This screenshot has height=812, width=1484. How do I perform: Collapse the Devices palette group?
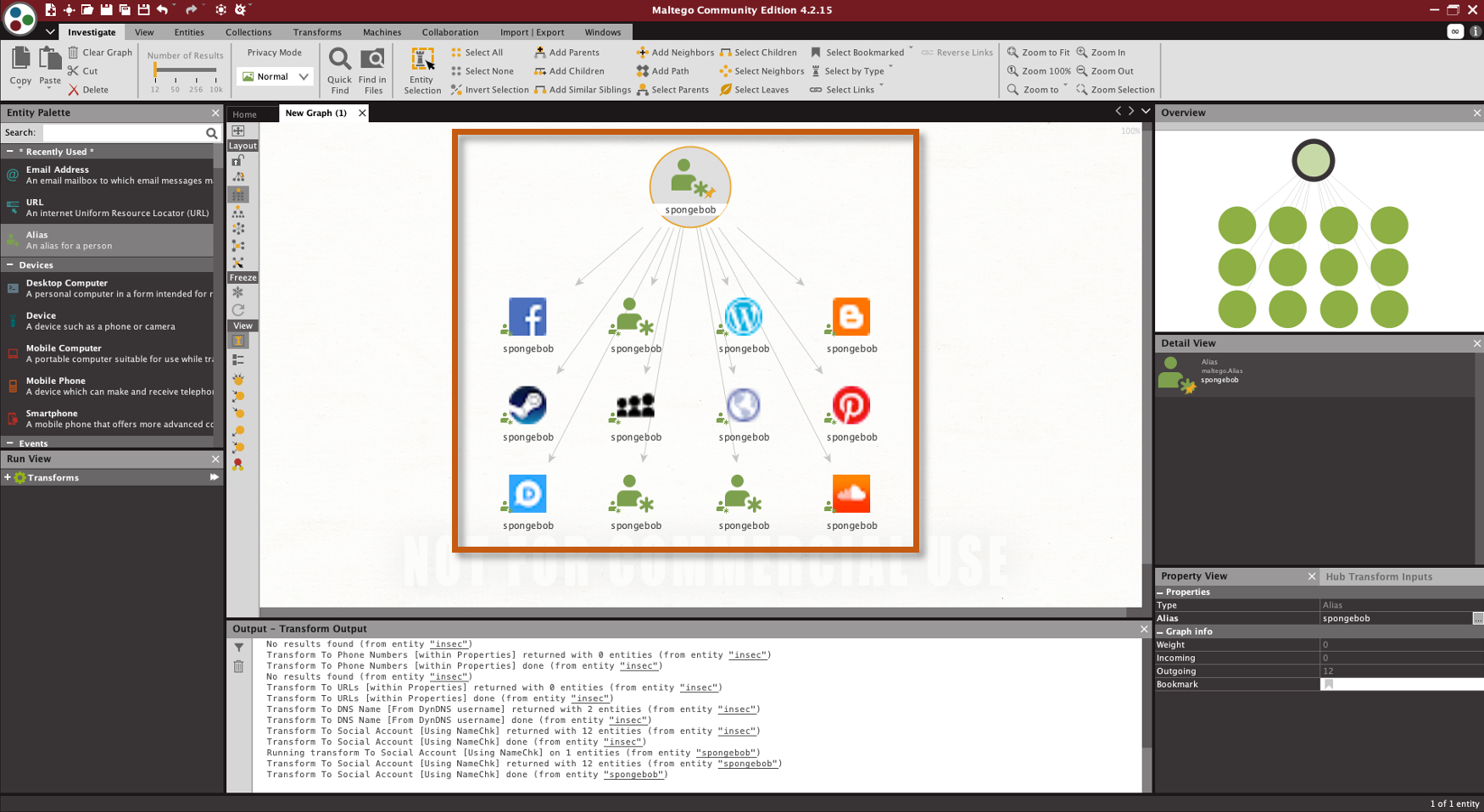click(9, 265)
